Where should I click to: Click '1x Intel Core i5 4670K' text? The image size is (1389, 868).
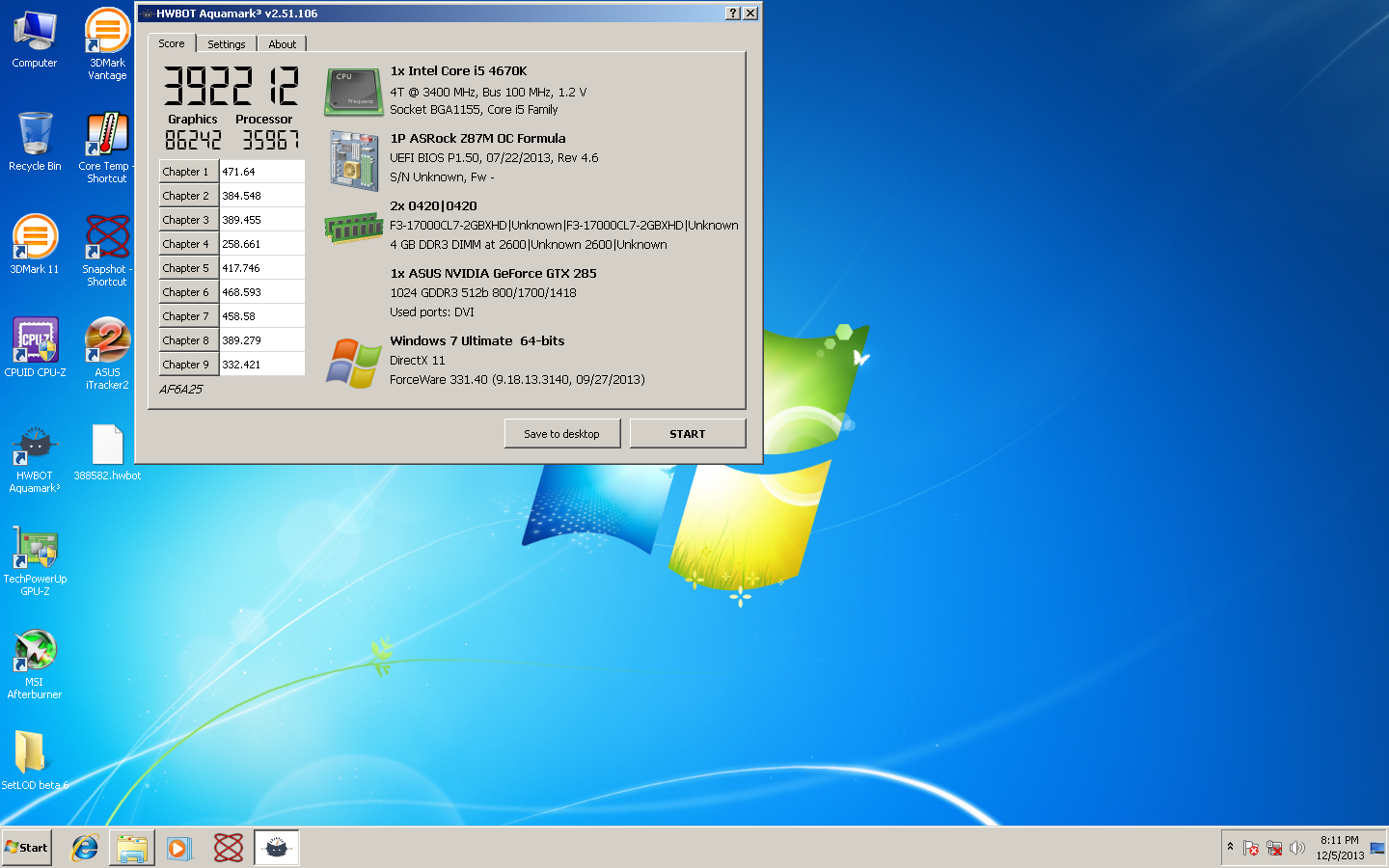click(x=458, y=70)
